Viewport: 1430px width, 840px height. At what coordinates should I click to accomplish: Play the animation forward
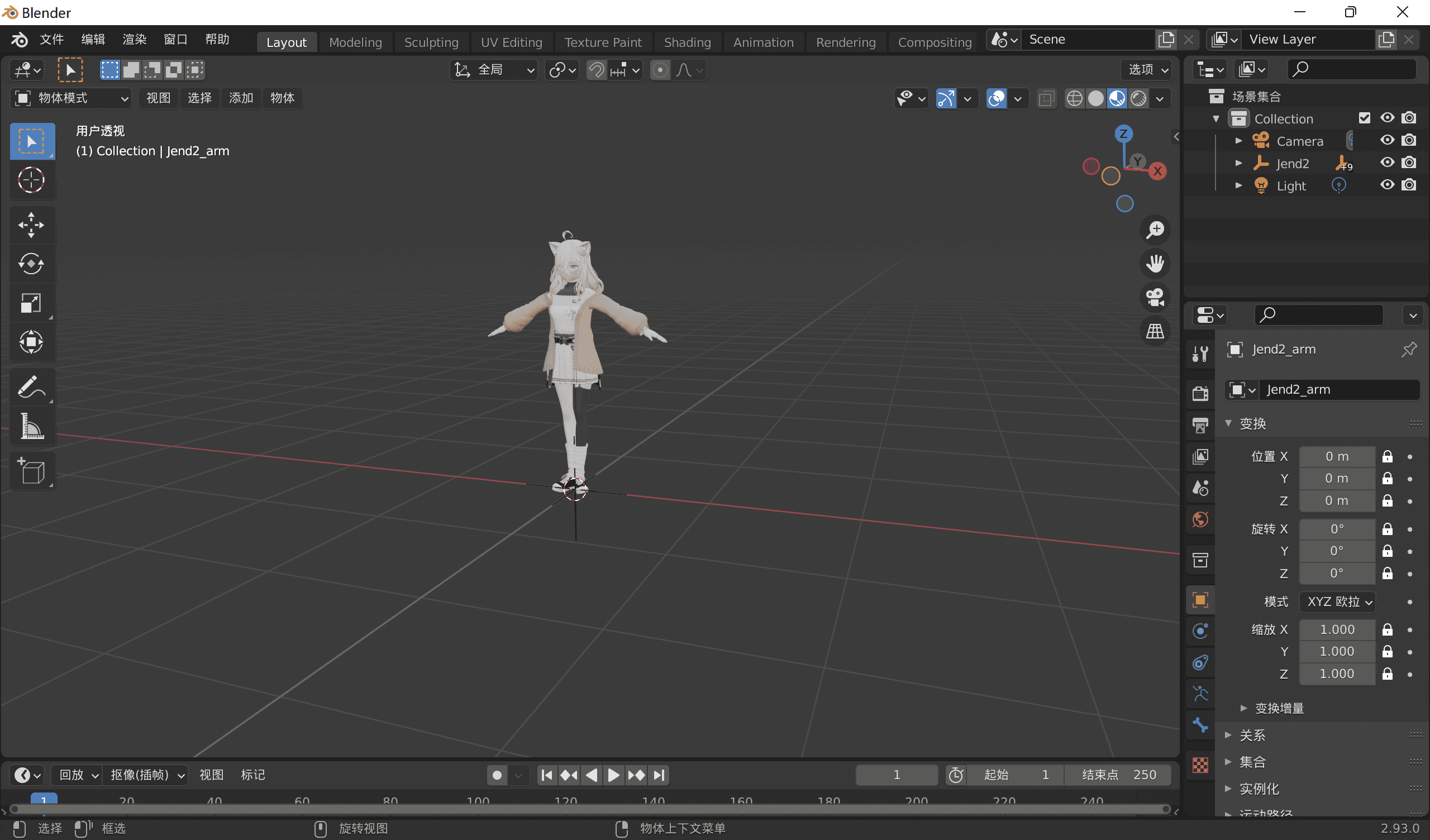pos(613,775)
